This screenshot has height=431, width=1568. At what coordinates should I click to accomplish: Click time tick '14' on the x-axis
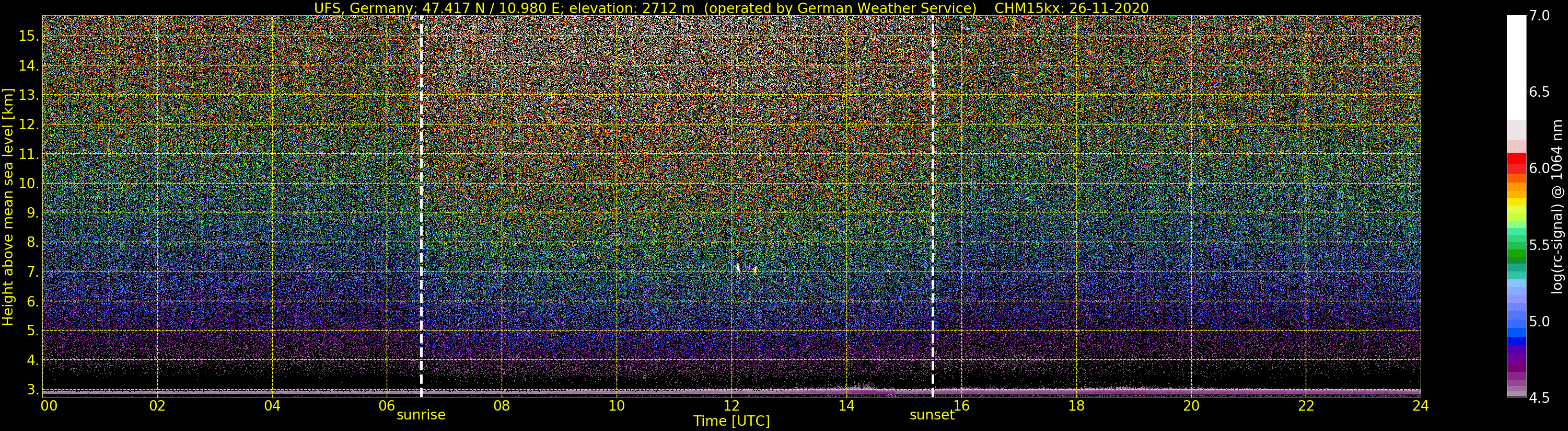click(x=846, y=405)
